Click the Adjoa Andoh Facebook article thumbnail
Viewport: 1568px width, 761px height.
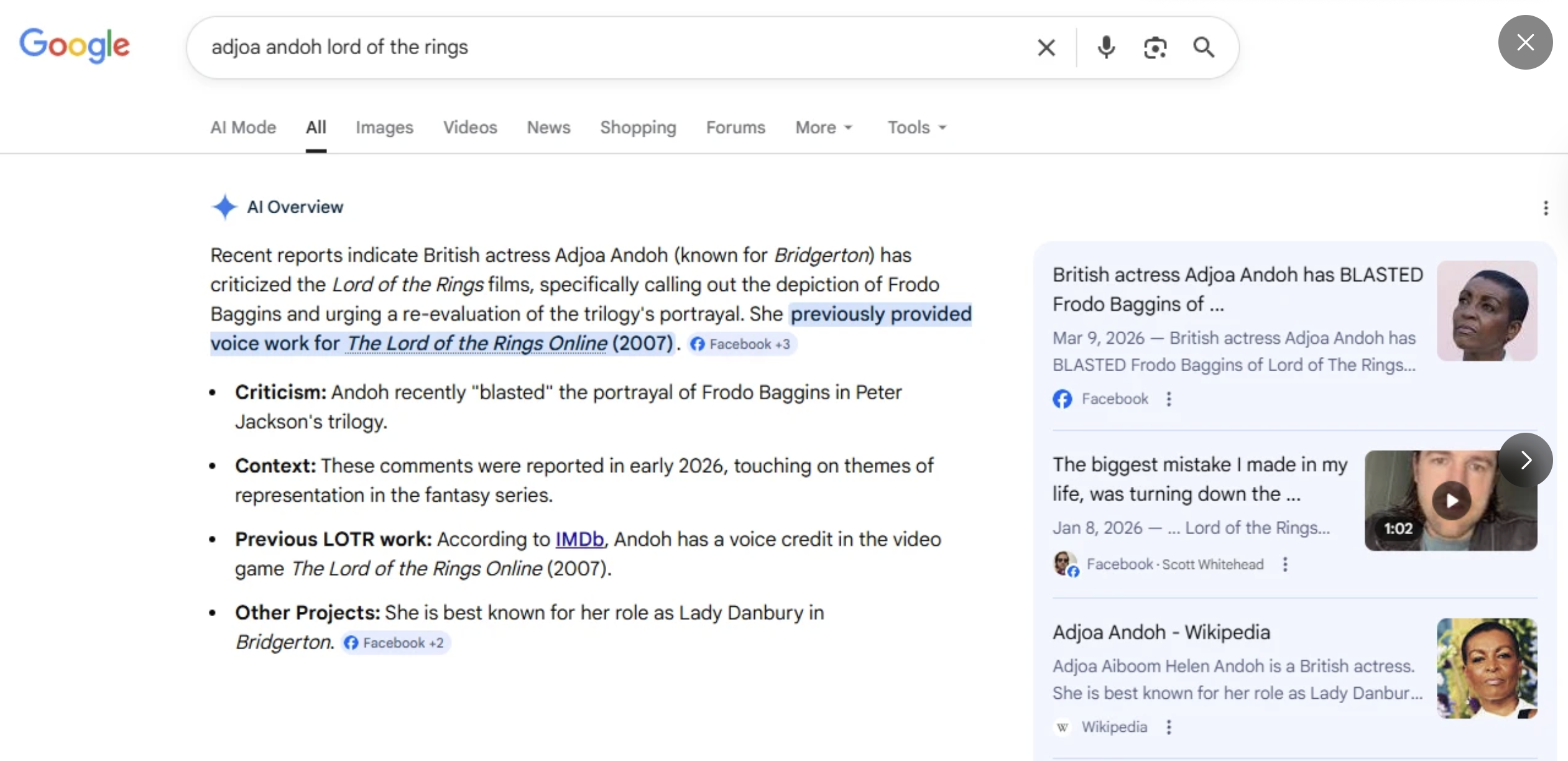(x=1487, y=310)
